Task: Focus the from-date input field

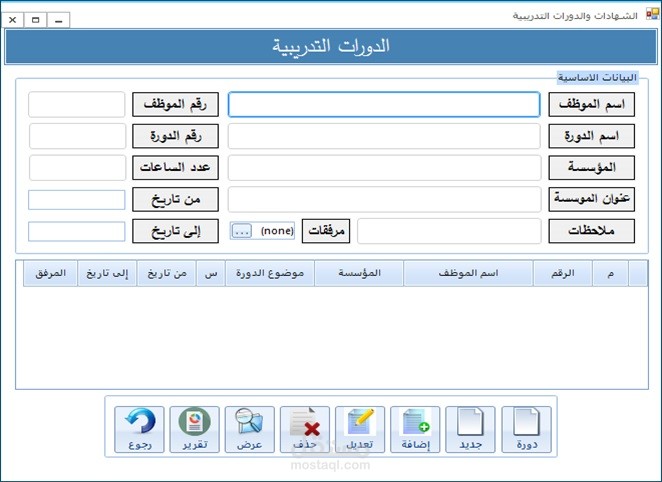Action: (x=77, y=200)
